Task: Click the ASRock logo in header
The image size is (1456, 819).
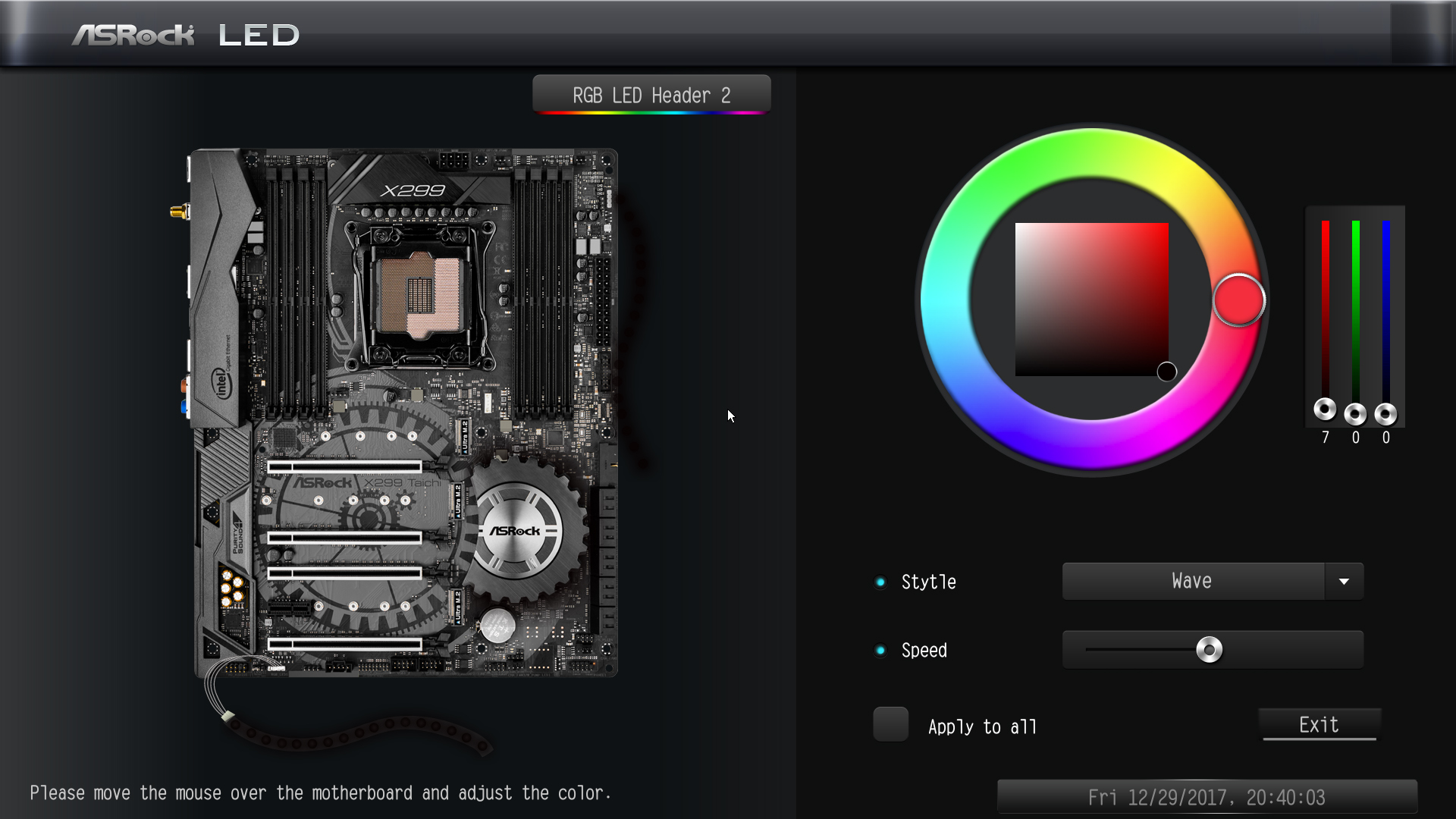Action: point(133,35)
